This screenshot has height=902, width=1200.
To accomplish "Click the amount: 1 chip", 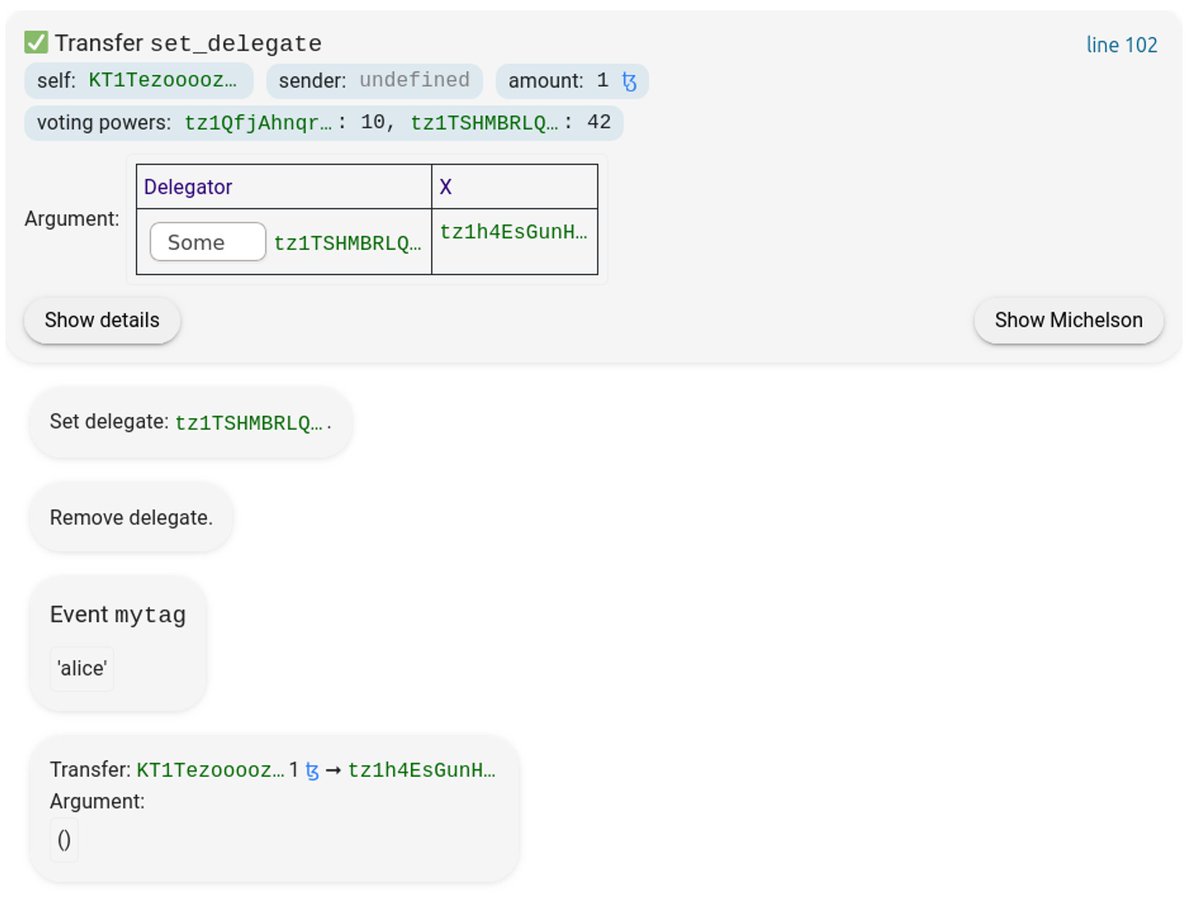I will point(572,81).
